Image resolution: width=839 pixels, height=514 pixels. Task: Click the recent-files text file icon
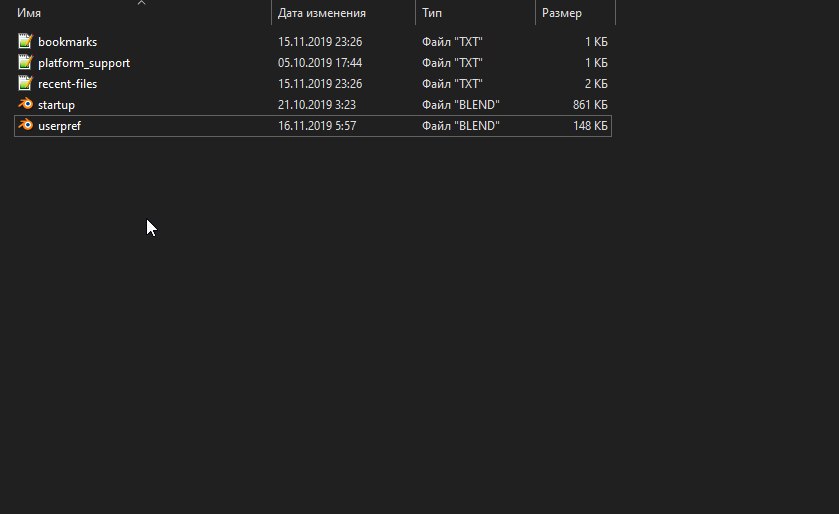tap(25, 83)
